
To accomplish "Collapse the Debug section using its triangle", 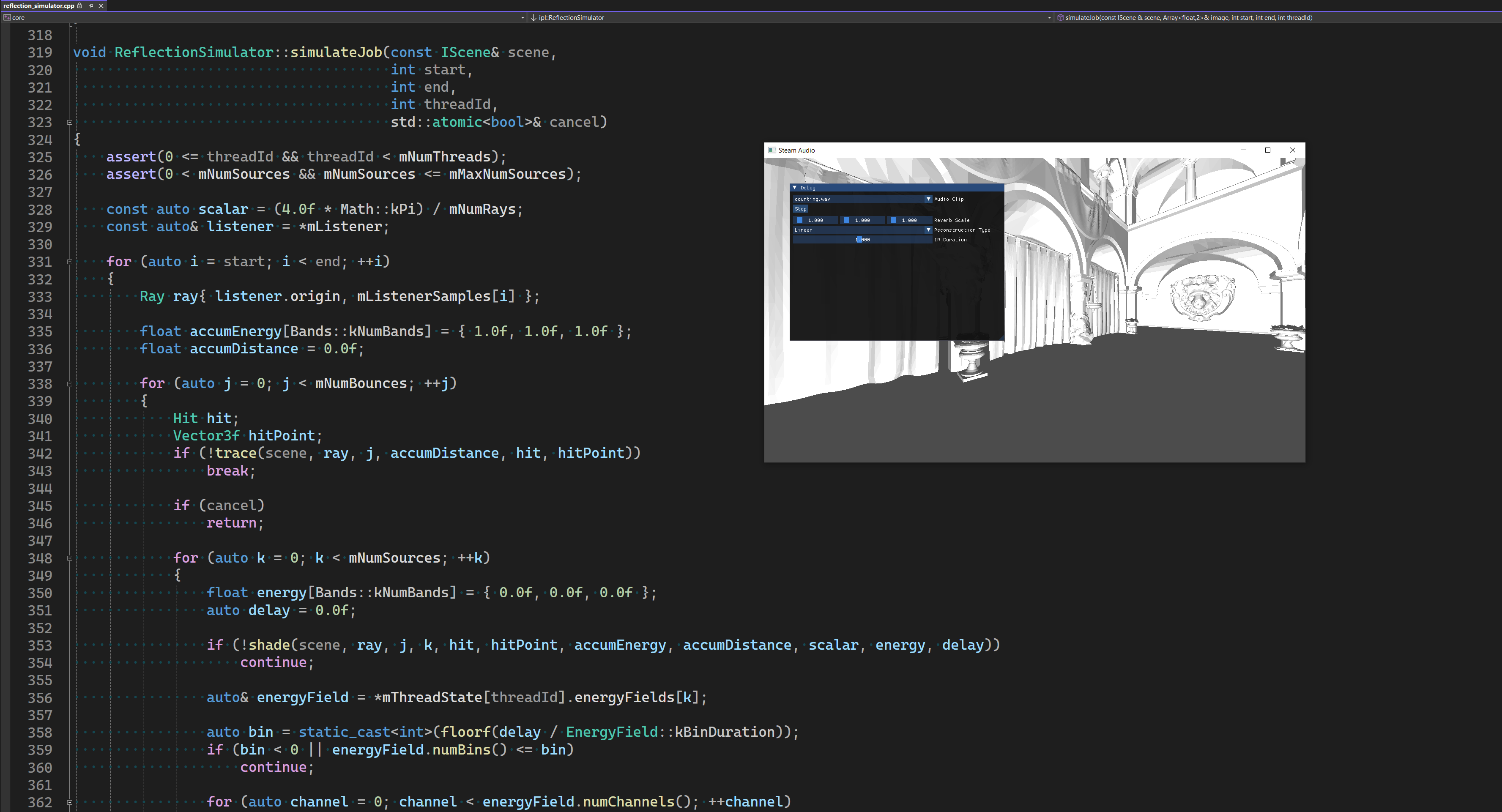I will tap(795, 188).
